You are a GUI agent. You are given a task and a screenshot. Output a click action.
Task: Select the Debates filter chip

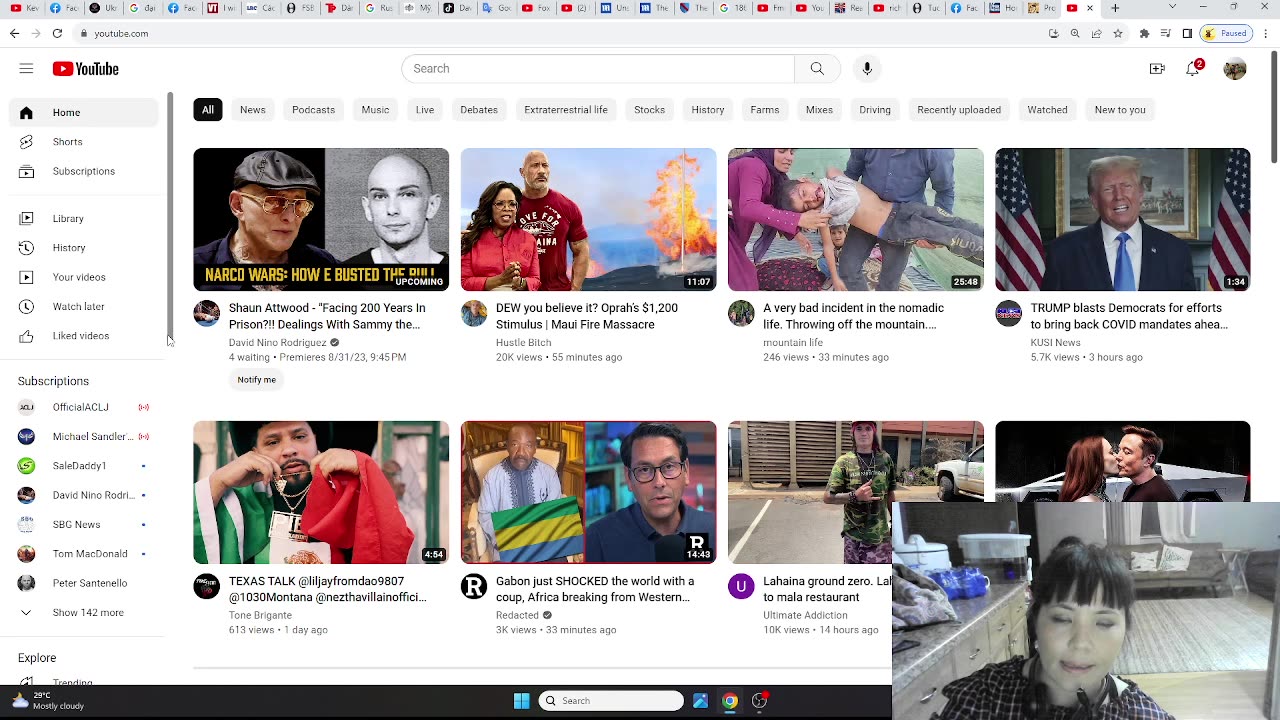pos(479,110)
